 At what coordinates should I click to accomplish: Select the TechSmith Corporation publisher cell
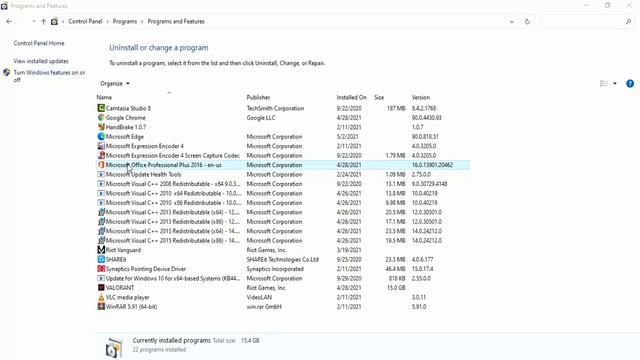click(275, 108)
